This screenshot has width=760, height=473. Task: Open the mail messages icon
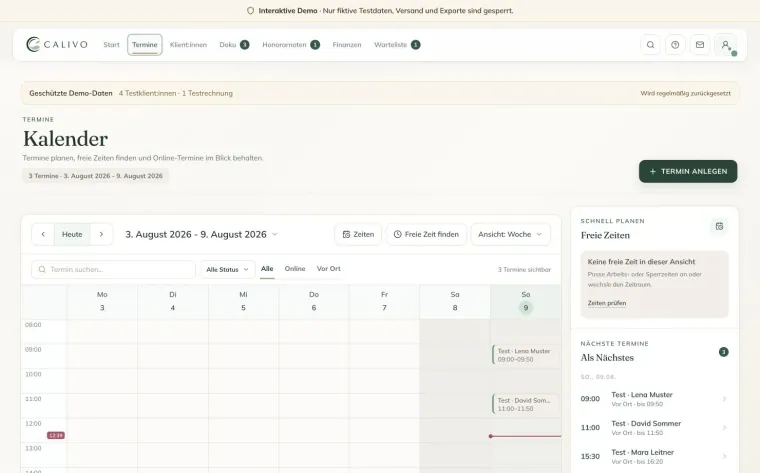pos(700,45)
